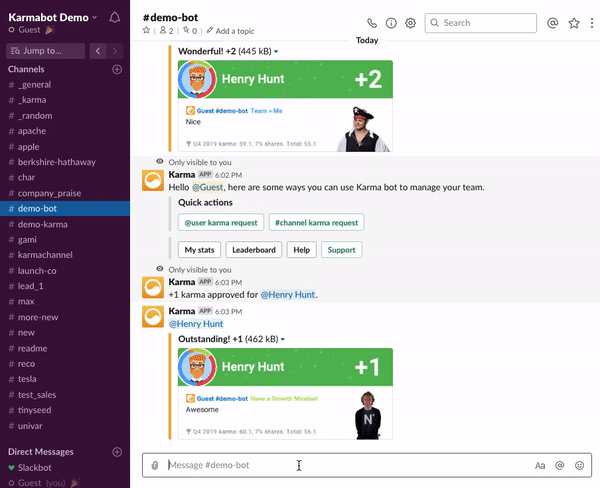
Task: Click Karma avatar on approved karma message
Action: point(153,287)
